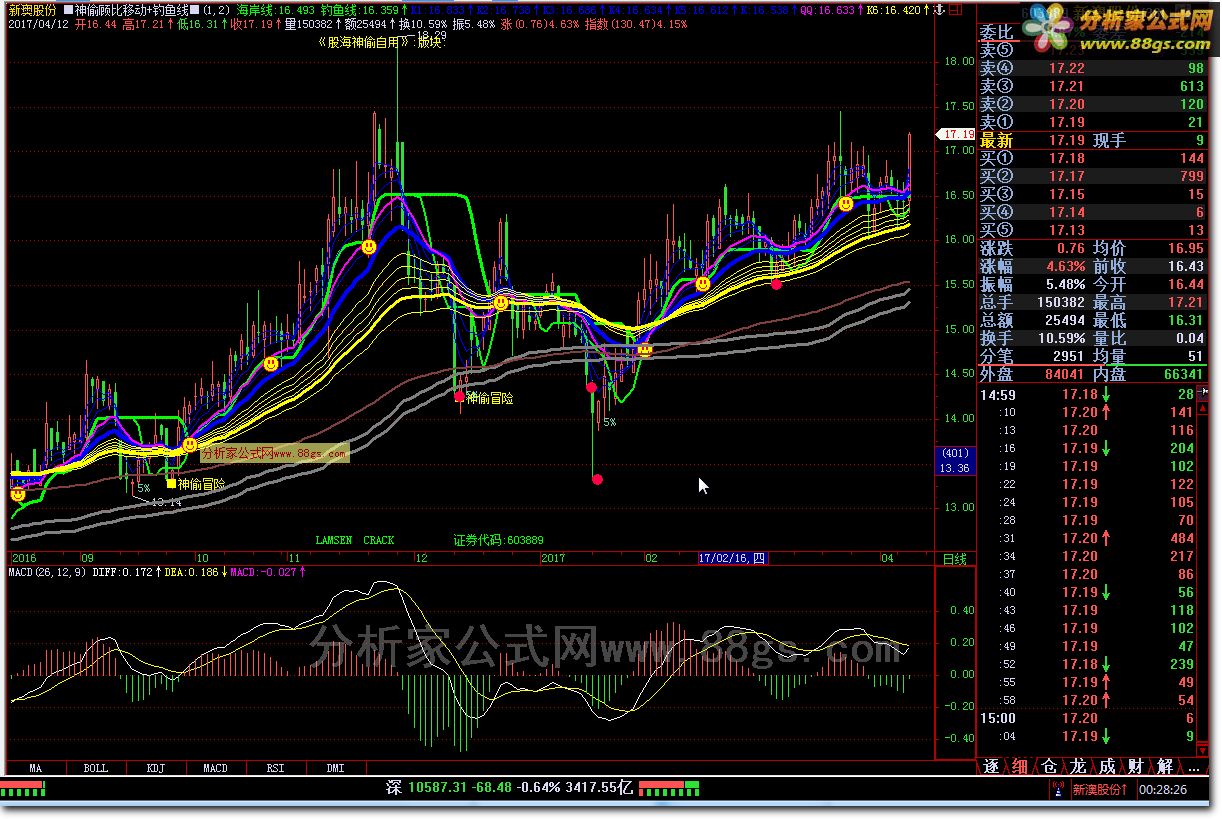Select the 成 tab in quote panel
The width and height of the screenshot is (1222, 819).
point(1107,767)
